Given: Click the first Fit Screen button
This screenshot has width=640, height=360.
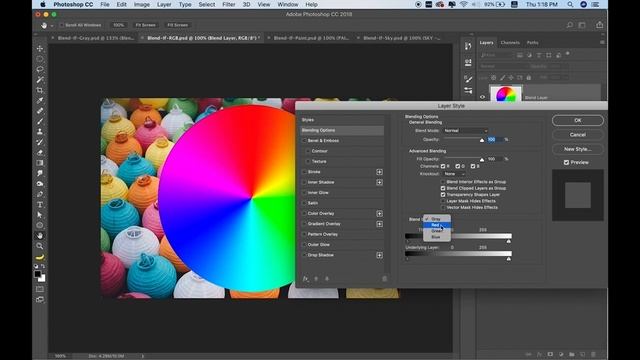Looking at the screenshot, I should click(145, 25).
